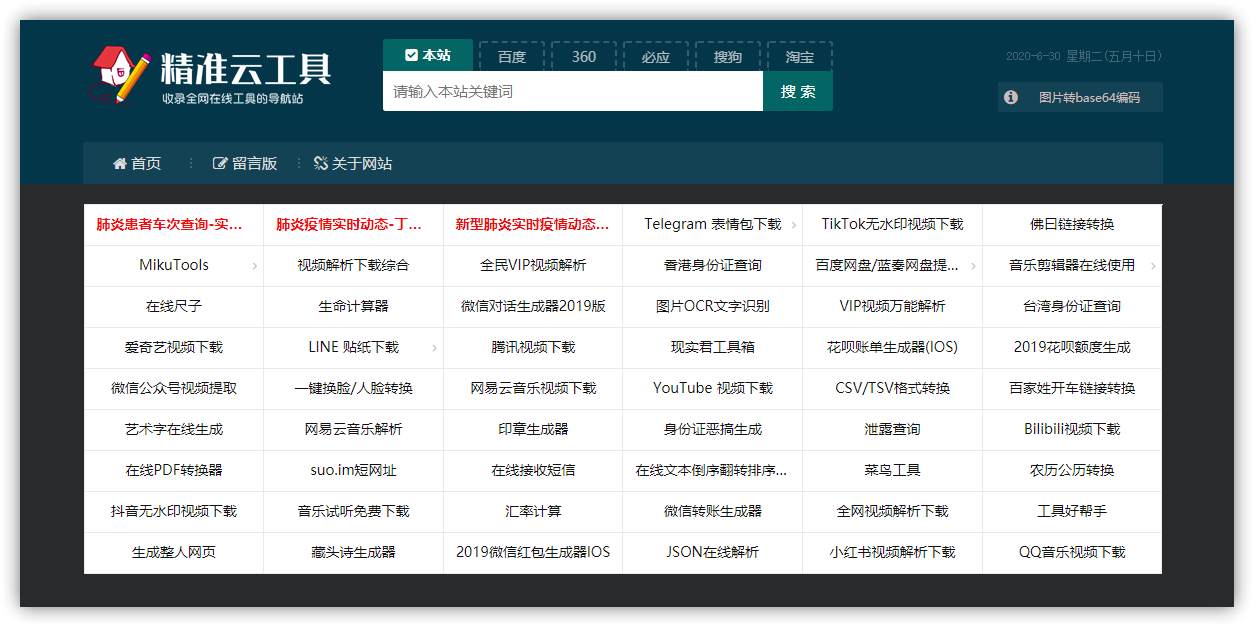The width and height of the screenshot is (1254, 627).
Task: Open 网易云音乐解析 tool
Action: click(x=353, y=430)
